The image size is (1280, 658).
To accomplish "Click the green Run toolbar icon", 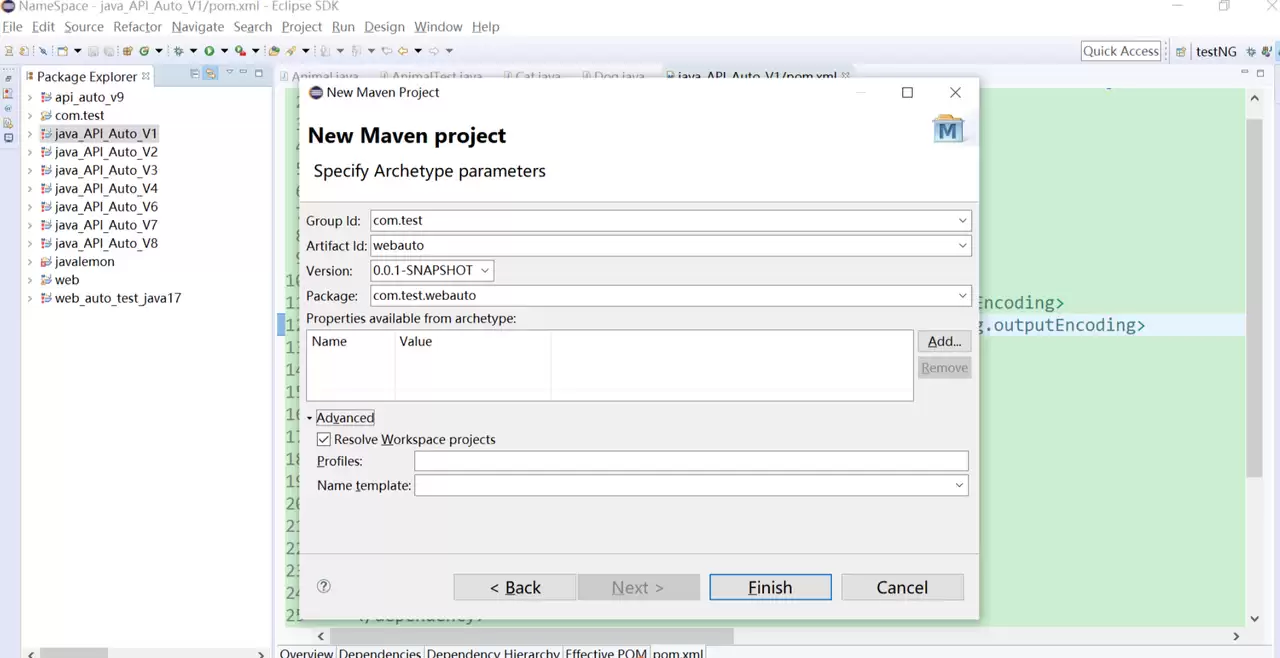I will tap(209, 51).
